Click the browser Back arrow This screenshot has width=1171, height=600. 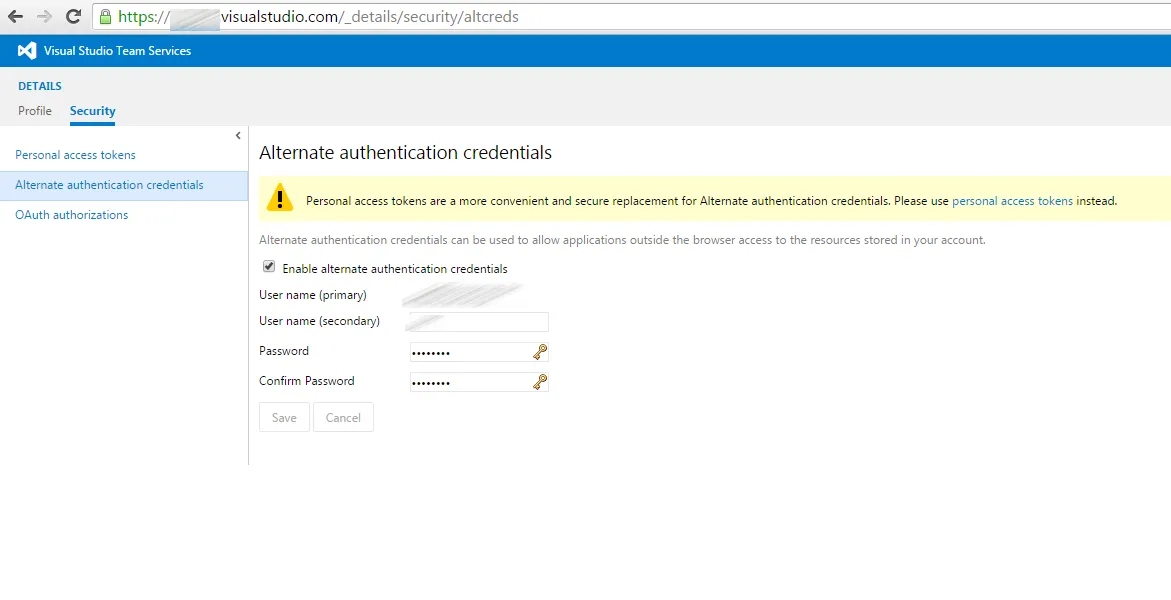pos(15,16)
